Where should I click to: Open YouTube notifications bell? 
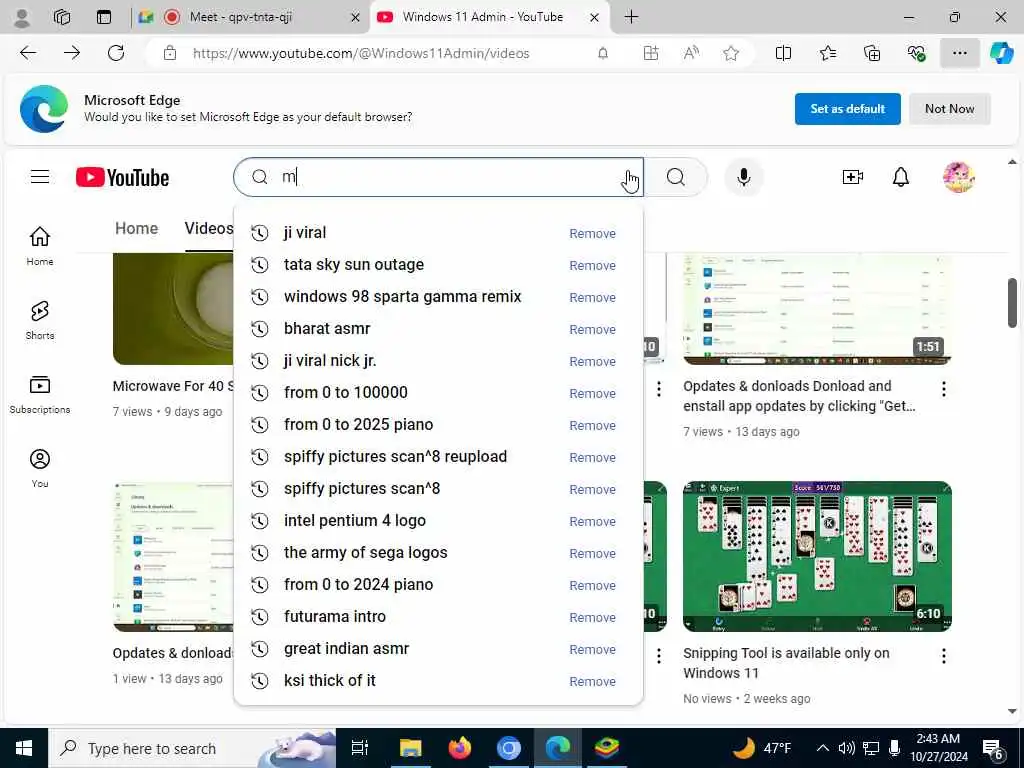(901, 177)
